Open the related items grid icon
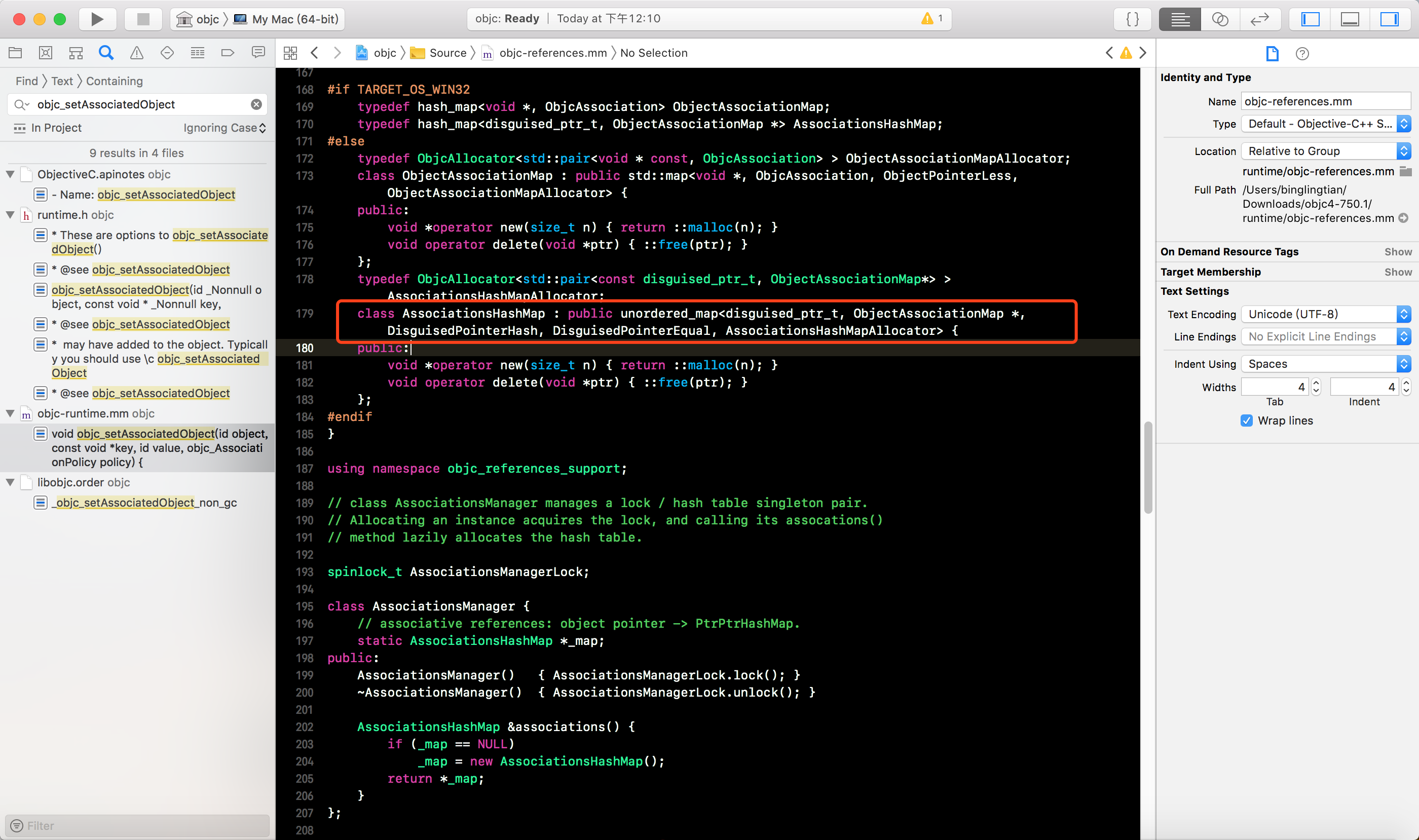The height and width of the screenshot is (840, 1419). 290,53
